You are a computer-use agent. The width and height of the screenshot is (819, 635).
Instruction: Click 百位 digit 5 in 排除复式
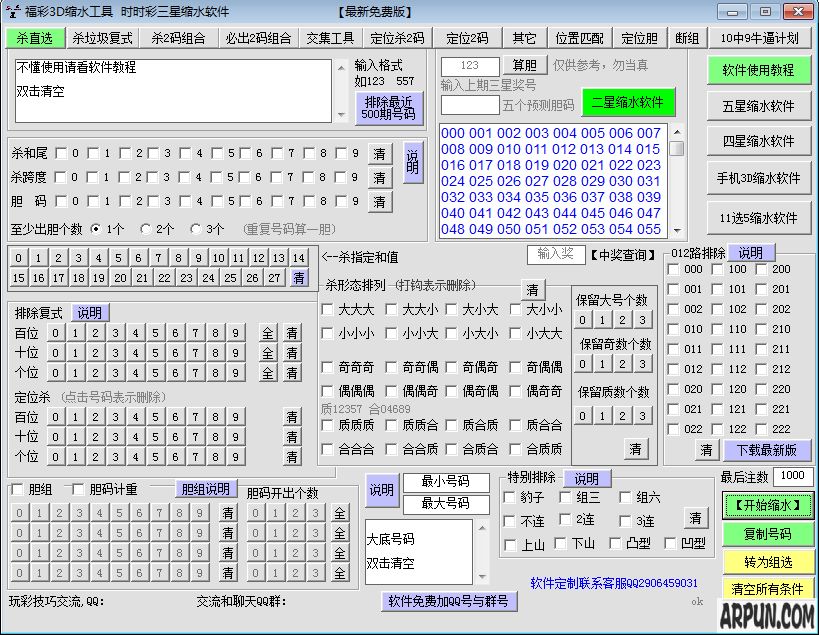point(155,333)
